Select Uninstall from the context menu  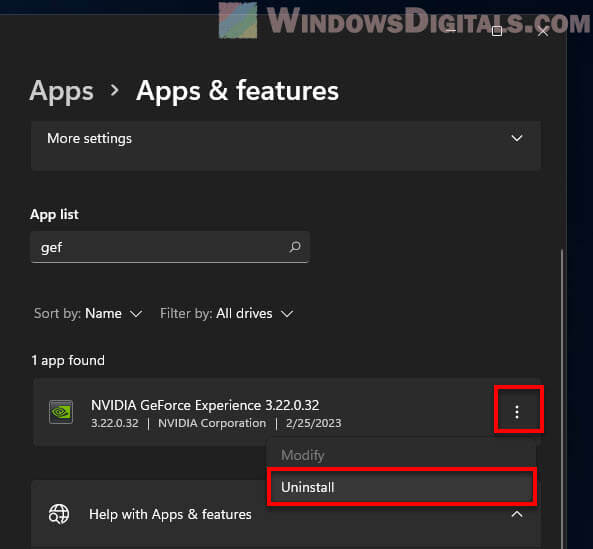(401, 487)
